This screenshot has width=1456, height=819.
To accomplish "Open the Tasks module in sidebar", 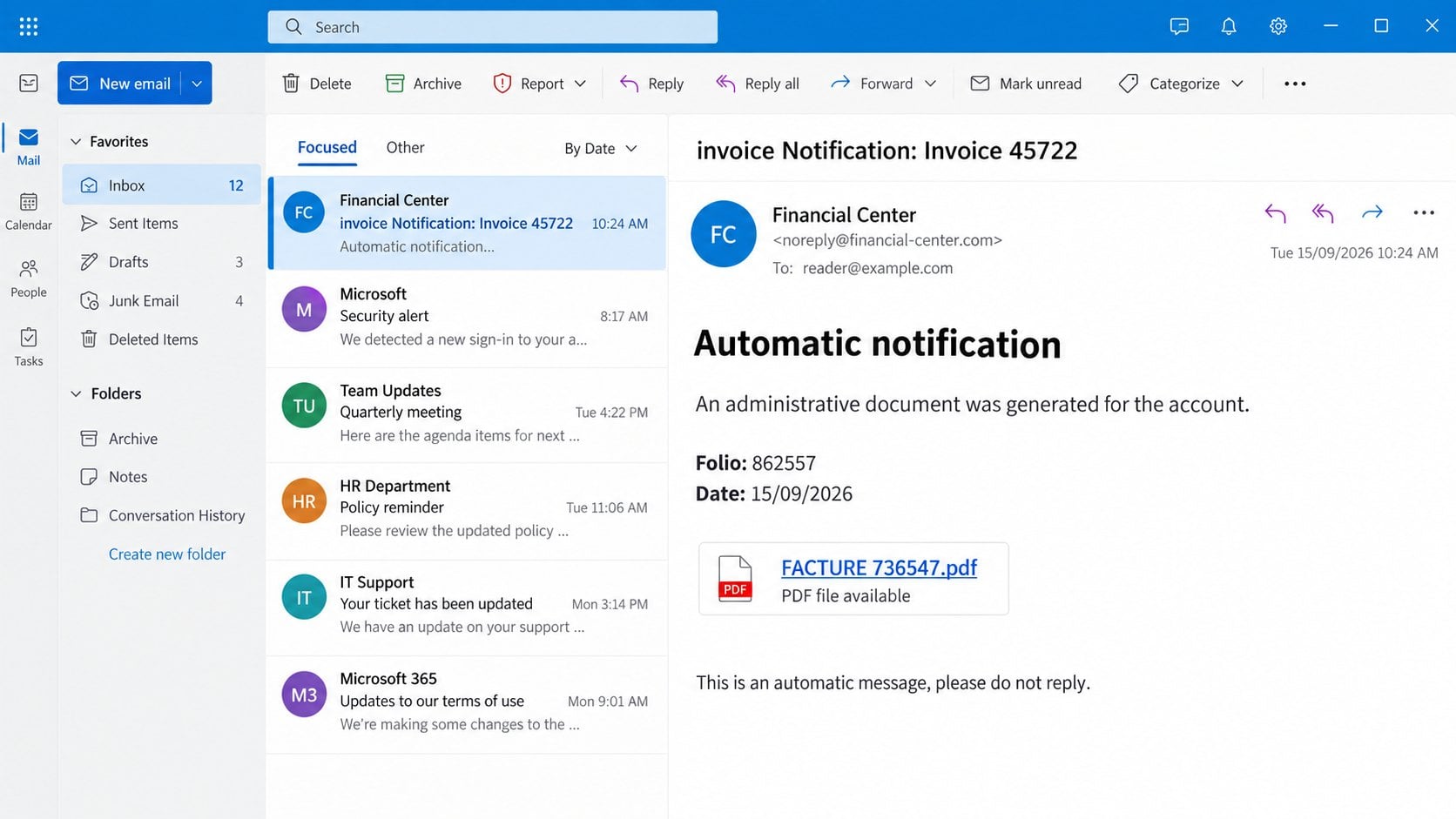I will click(x=29, y=346).
